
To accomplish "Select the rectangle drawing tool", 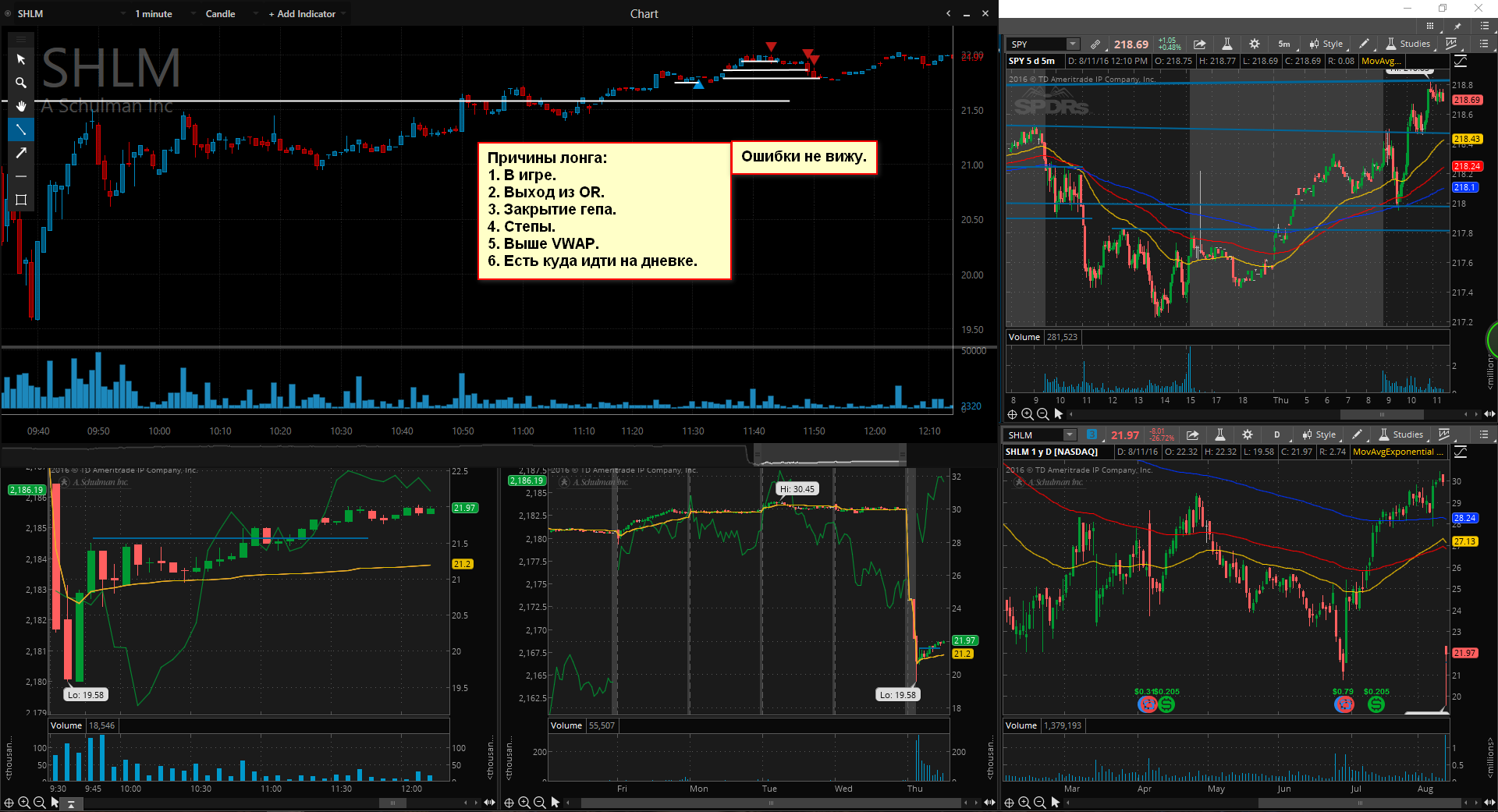I will click(x=21, y=200).
